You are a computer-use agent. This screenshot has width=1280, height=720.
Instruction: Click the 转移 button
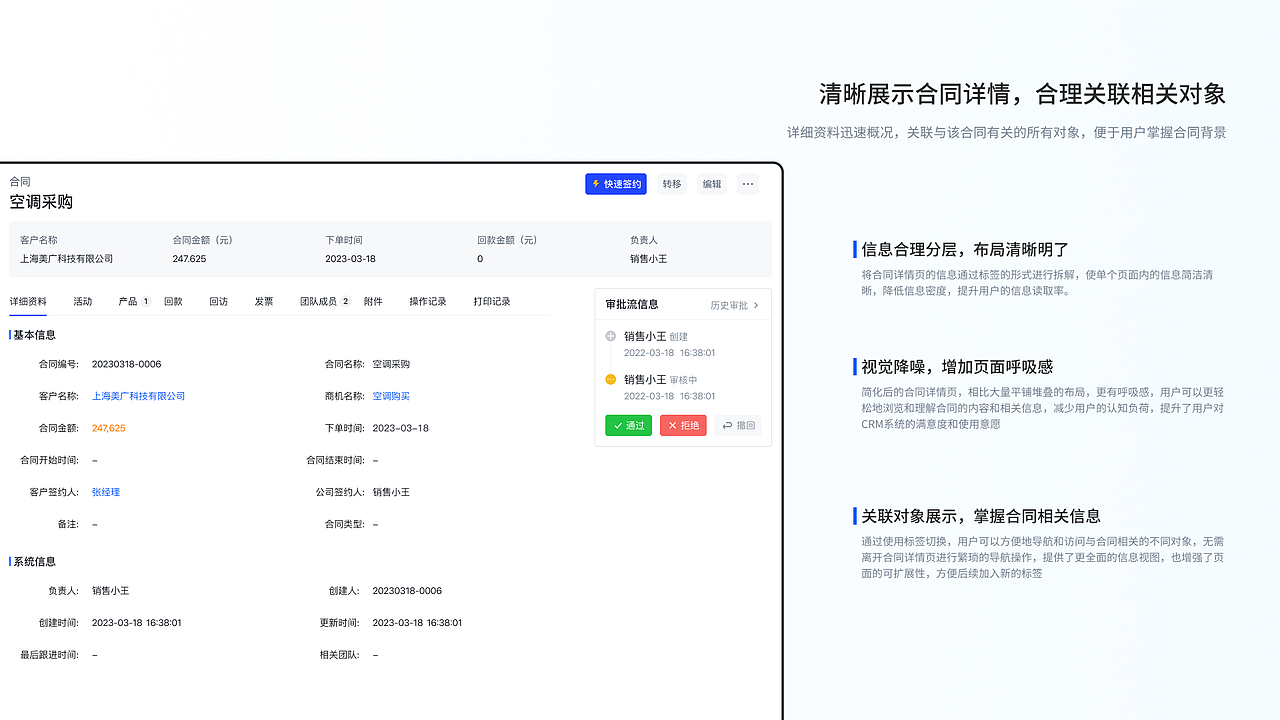pos(671,184)
